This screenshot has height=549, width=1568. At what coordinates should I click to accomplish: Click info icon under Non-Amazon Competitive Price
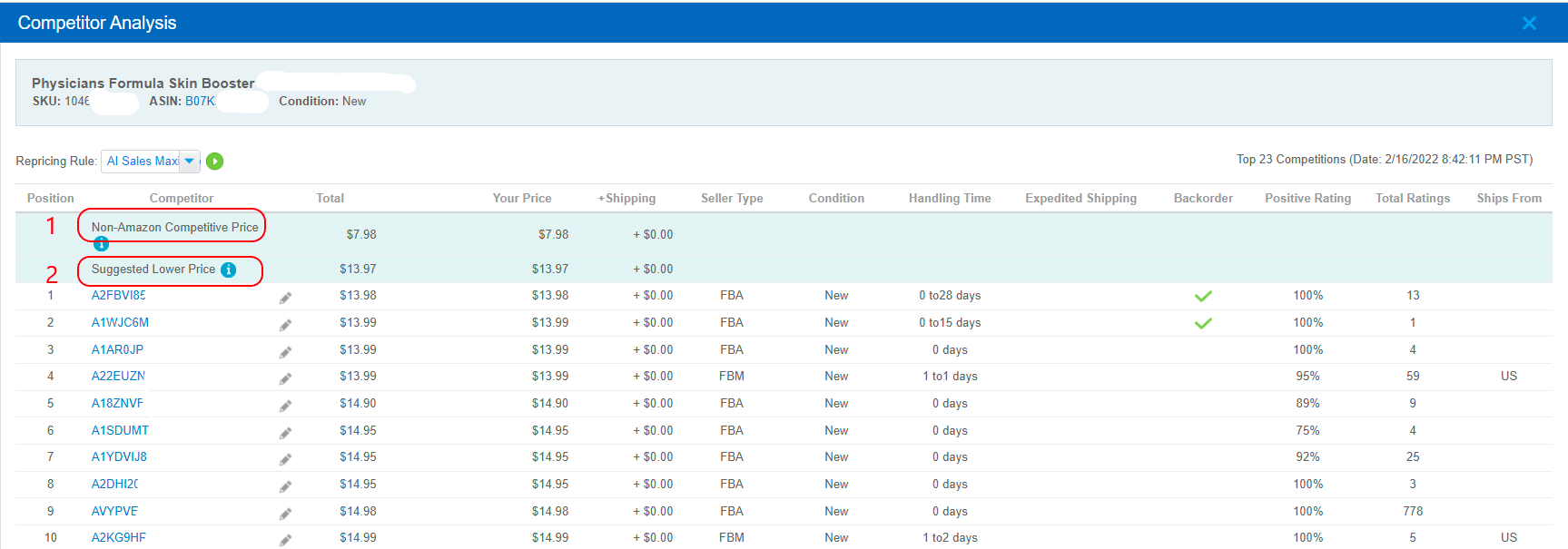(x=101, y=243)
